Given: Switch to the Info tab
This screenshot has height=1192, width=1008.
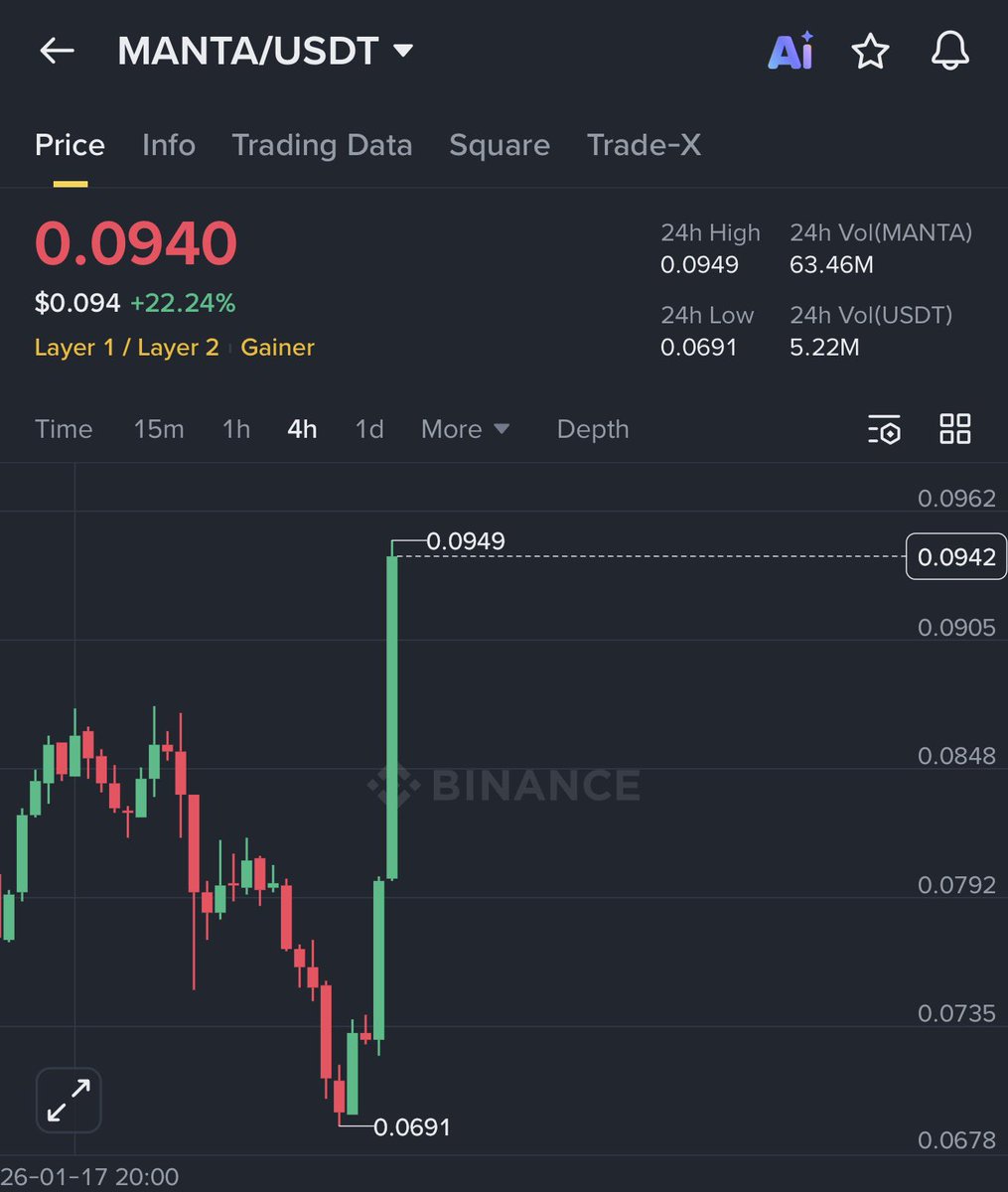Looking at the screenshot, I should (x=169, y=145).
